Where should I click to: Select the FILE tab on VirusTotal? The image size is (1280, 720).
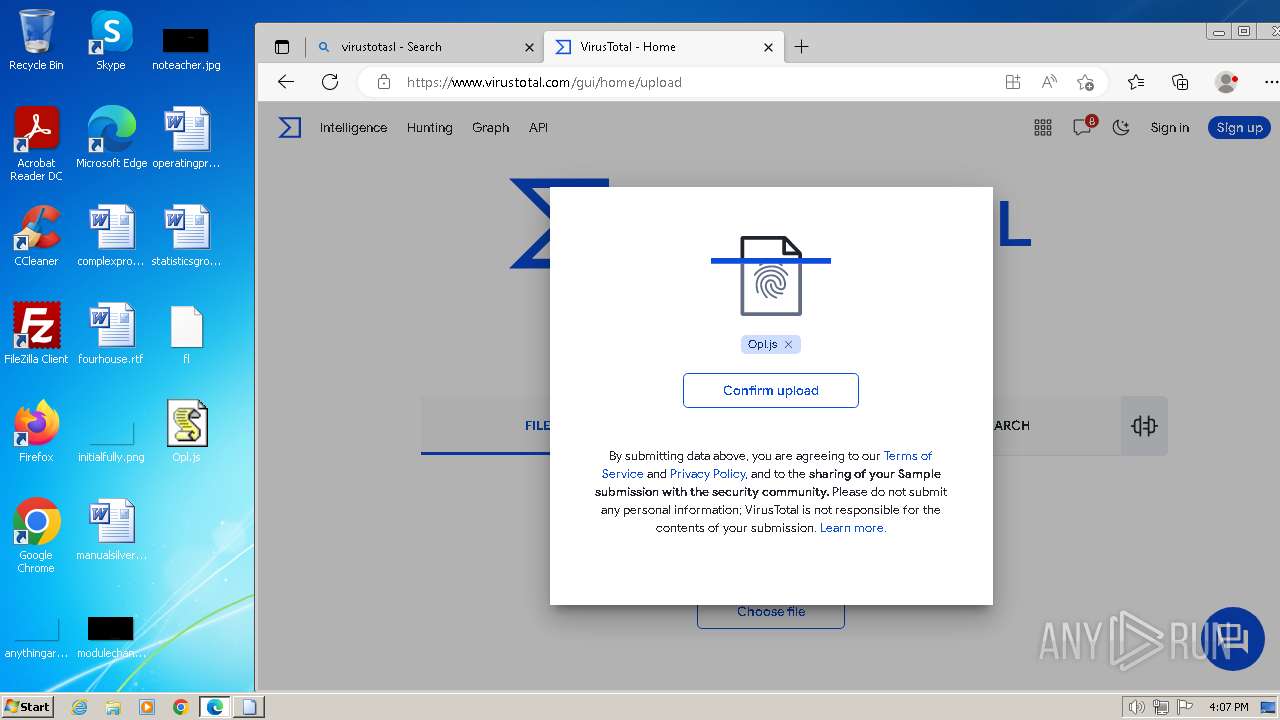click(537, 425)
